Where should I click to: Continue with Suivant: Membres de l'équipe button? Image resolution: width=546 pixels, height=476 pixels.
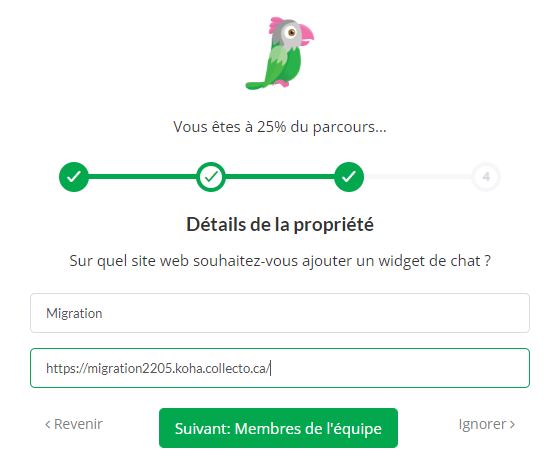pyautogui.click(x=278, y=428)
